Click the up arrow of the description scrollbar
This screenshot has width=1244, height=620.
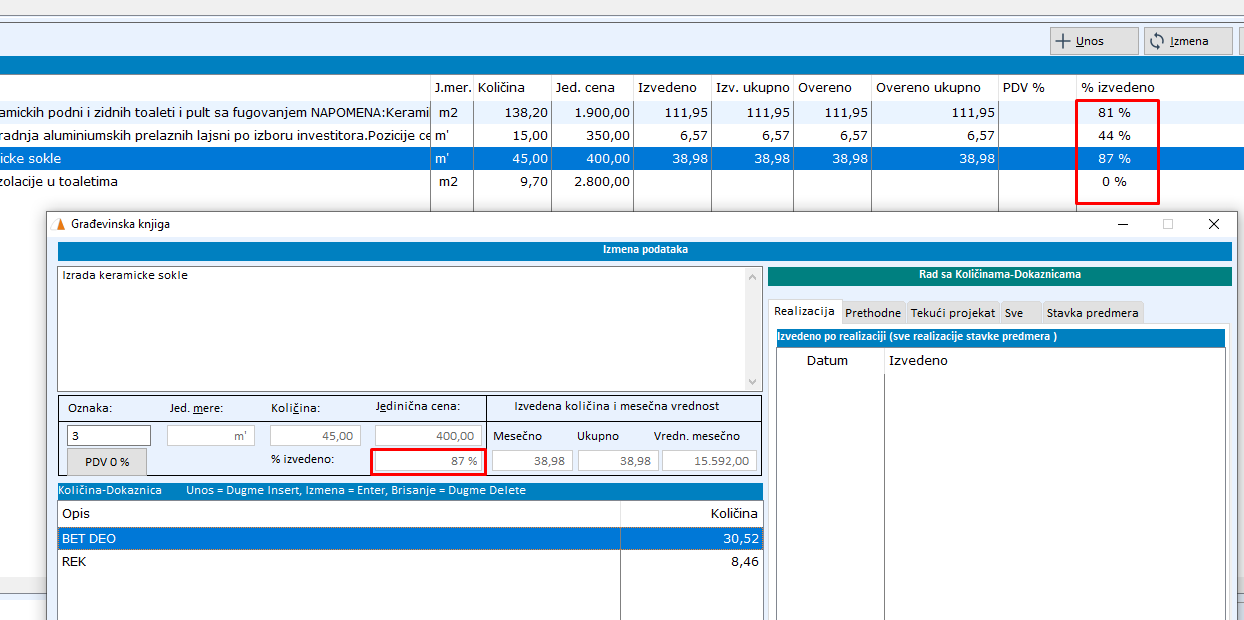[754, 275]
